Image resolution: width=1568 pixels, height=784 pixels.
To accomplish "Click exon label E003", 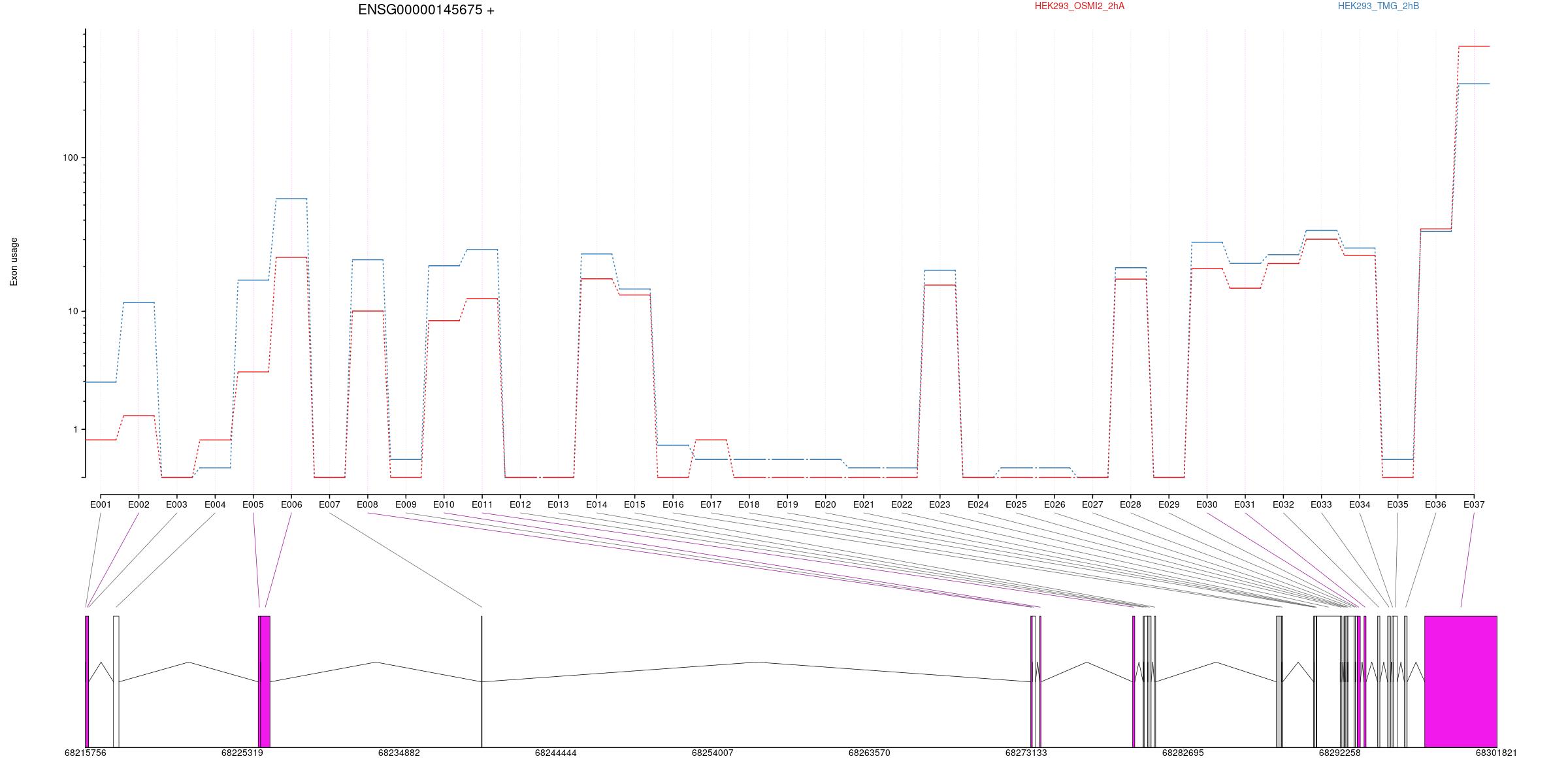I will point(176,504).
